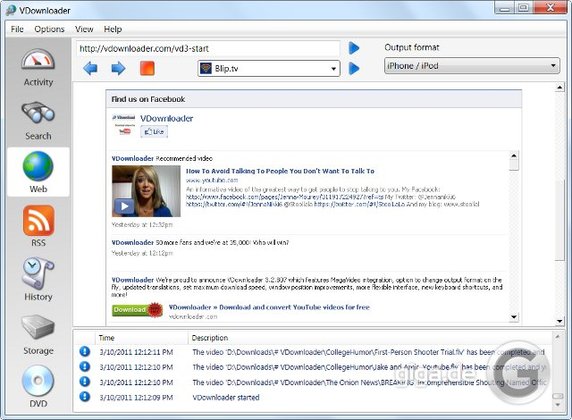The width and height of the screenshot is (572, 420).
Task: Open the Activity panel gauge icon
Action: 38,59
